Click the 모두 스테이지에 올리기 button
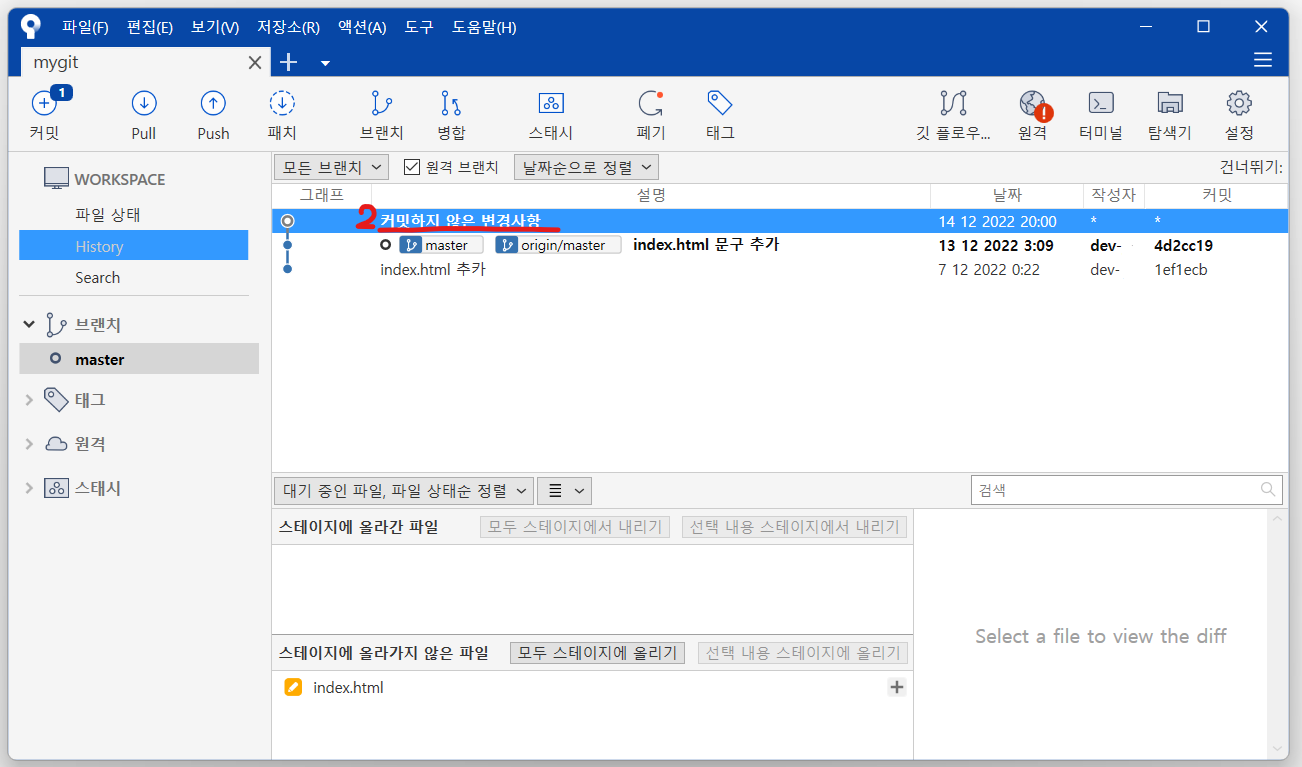This screenshot has height=767, width=1302. point(598,653)
